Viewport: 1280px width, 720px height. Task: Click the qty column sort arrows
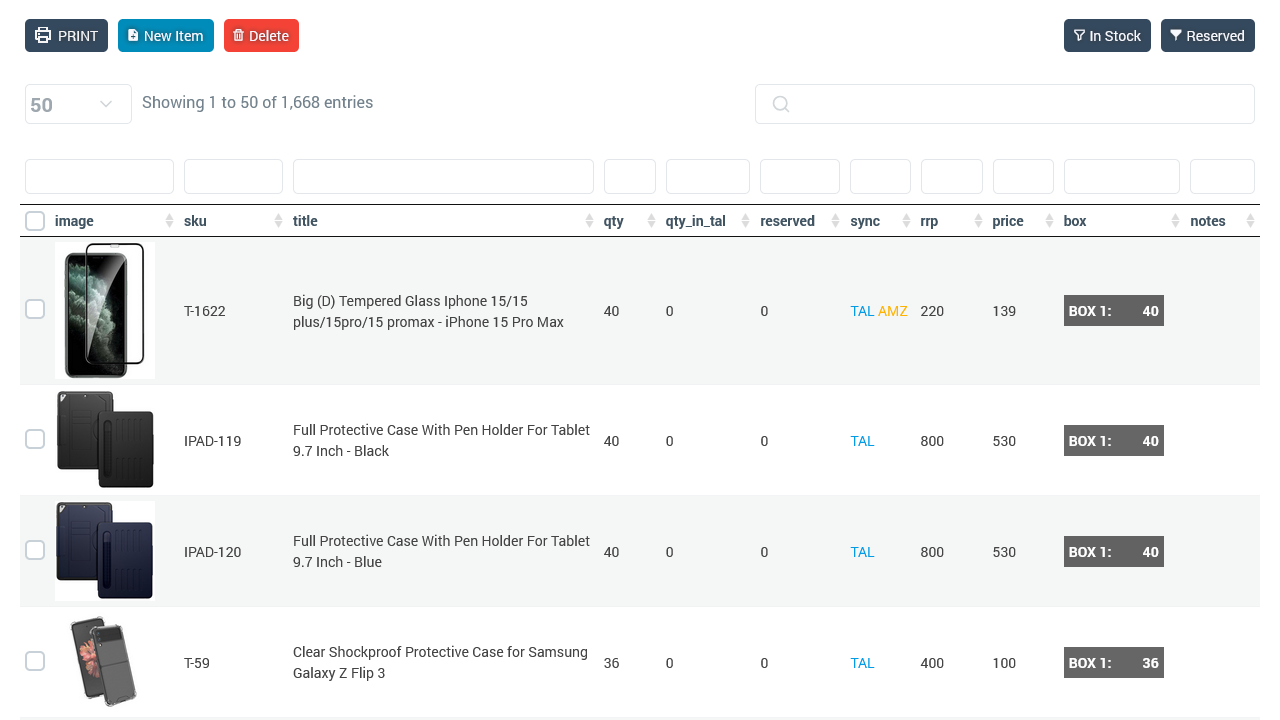click(651, 221)
